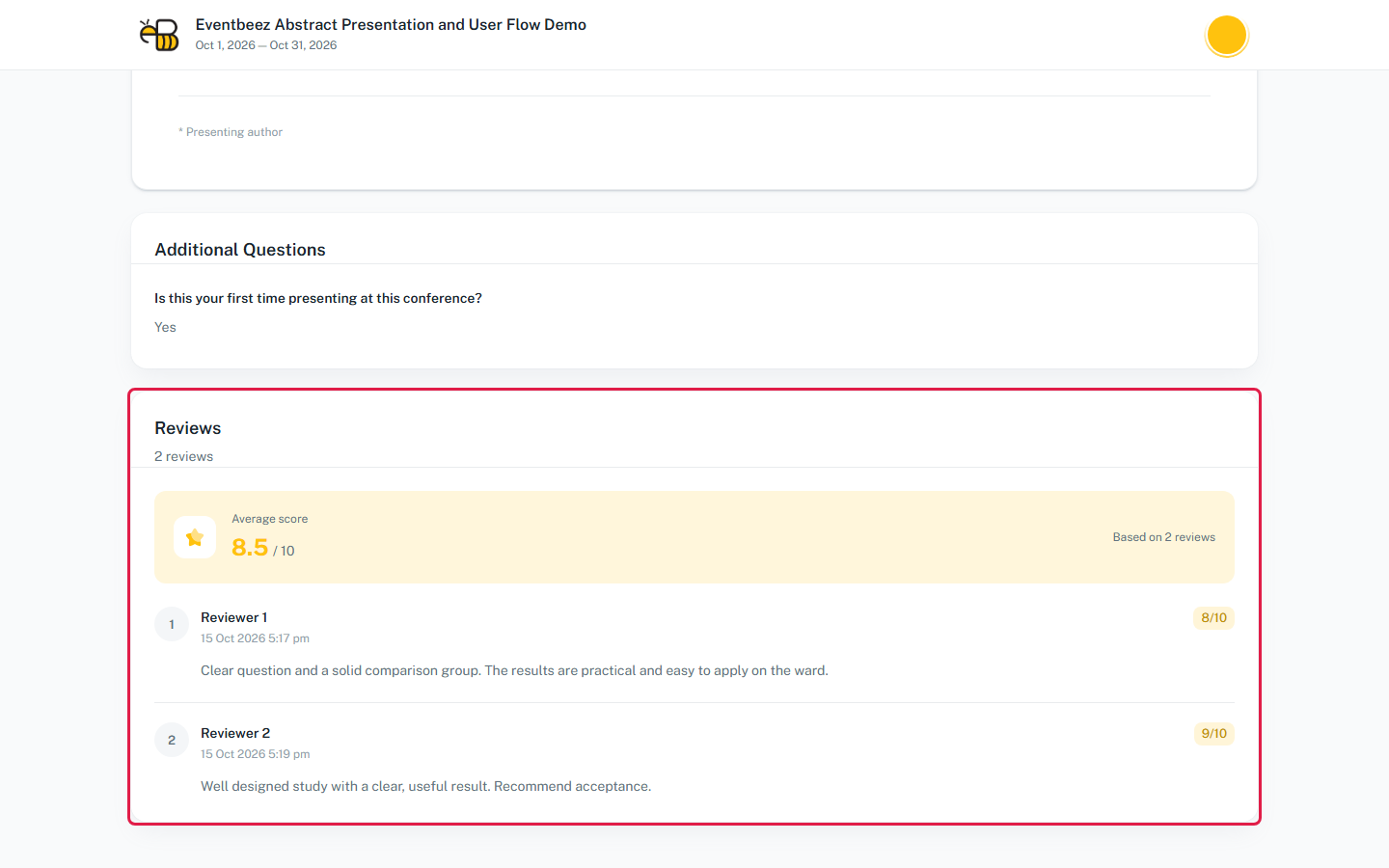
Task: Click the 'Based on 2 reviews' text
Action: (x=1164, y=537)
